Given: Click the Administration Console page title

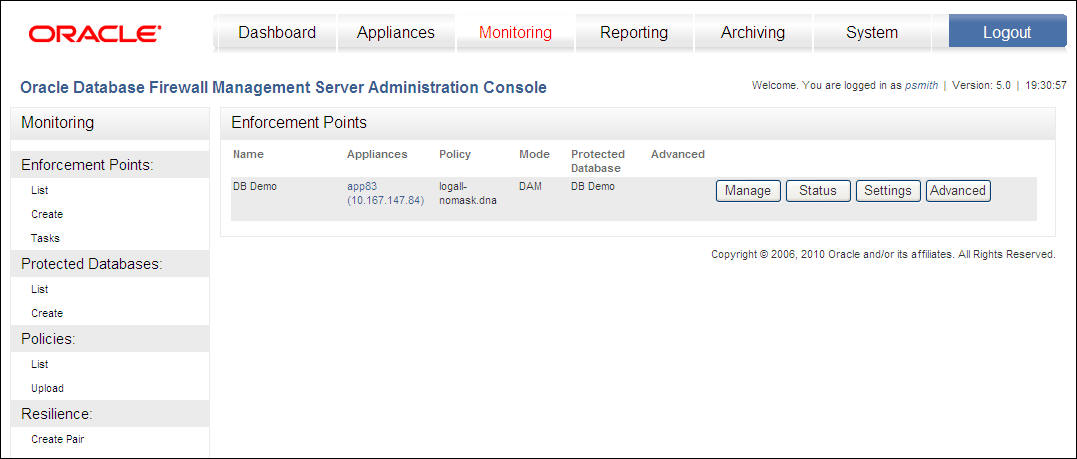Looking at the screenshot, I should click(x=284, y=88).
